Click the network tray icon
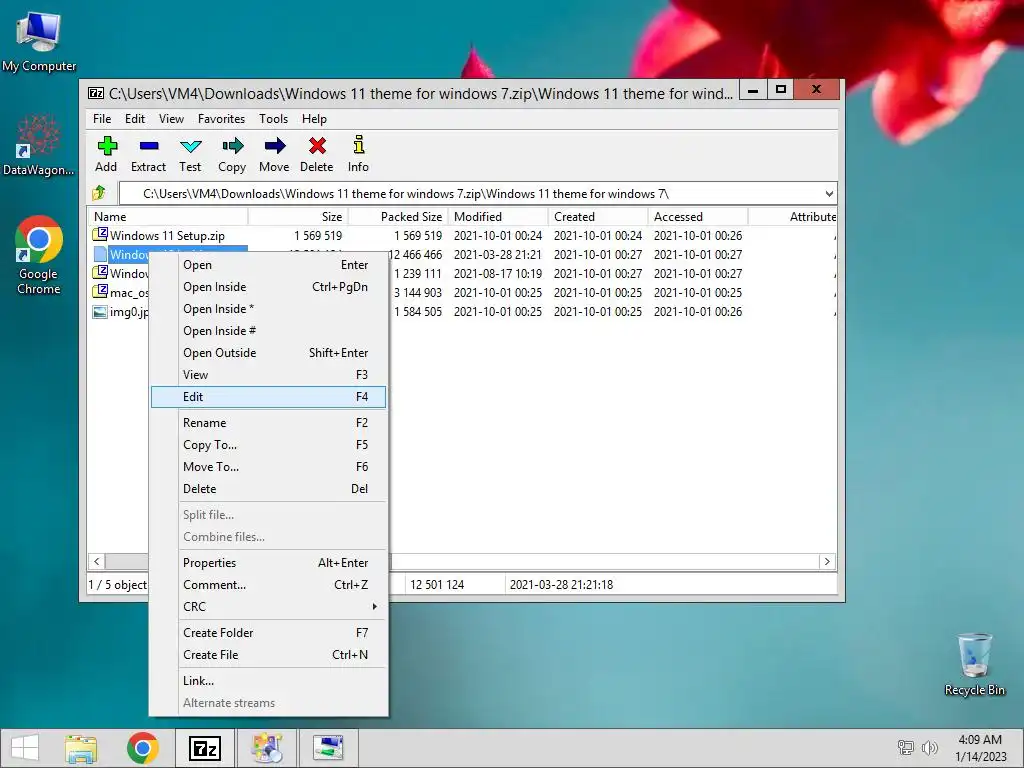The height and width of the screenshot is (768, 1024). click(906, 748)
